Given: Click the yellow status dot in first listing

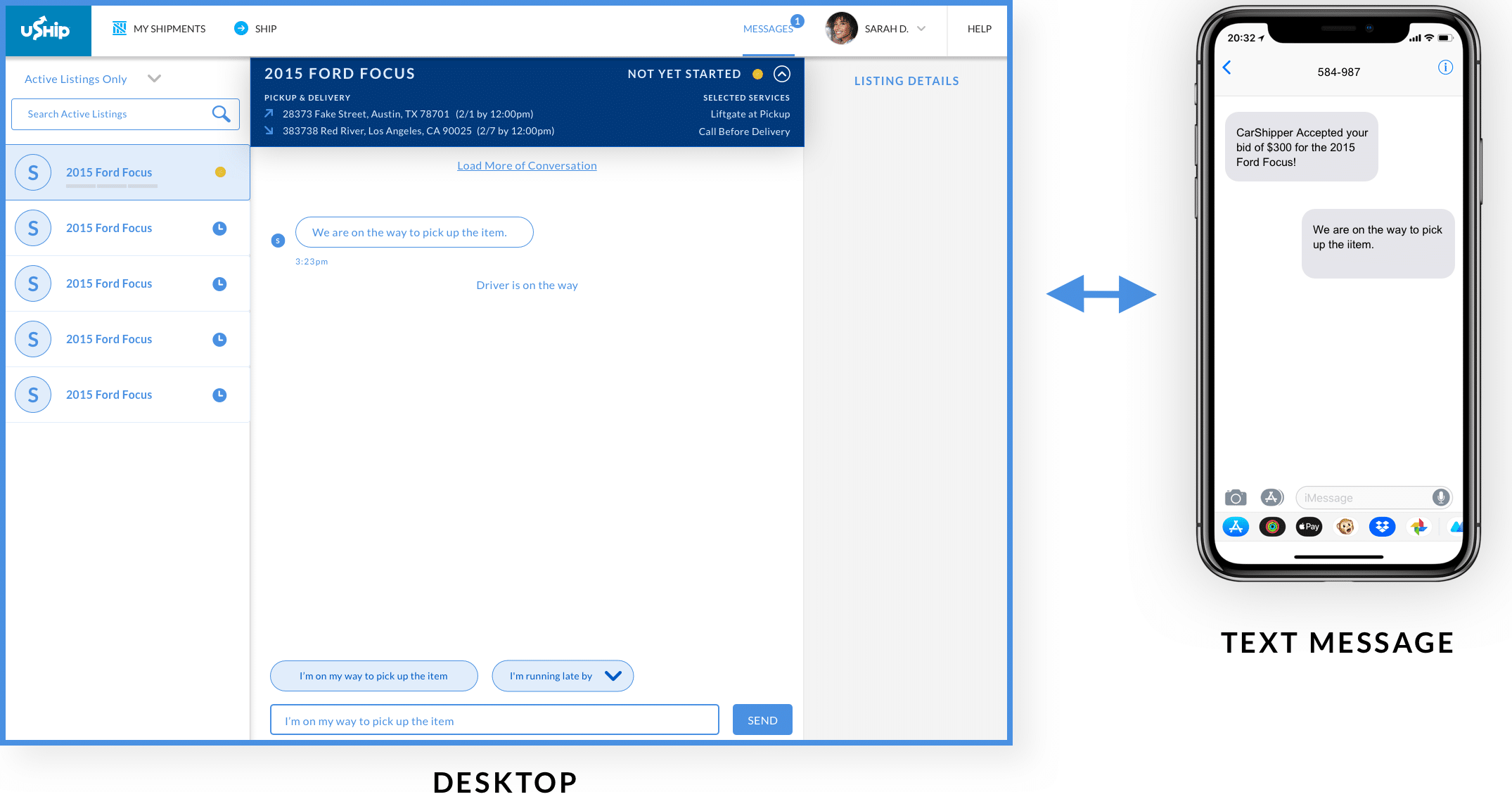Looking at the screenshot, I should coord(220,172).
